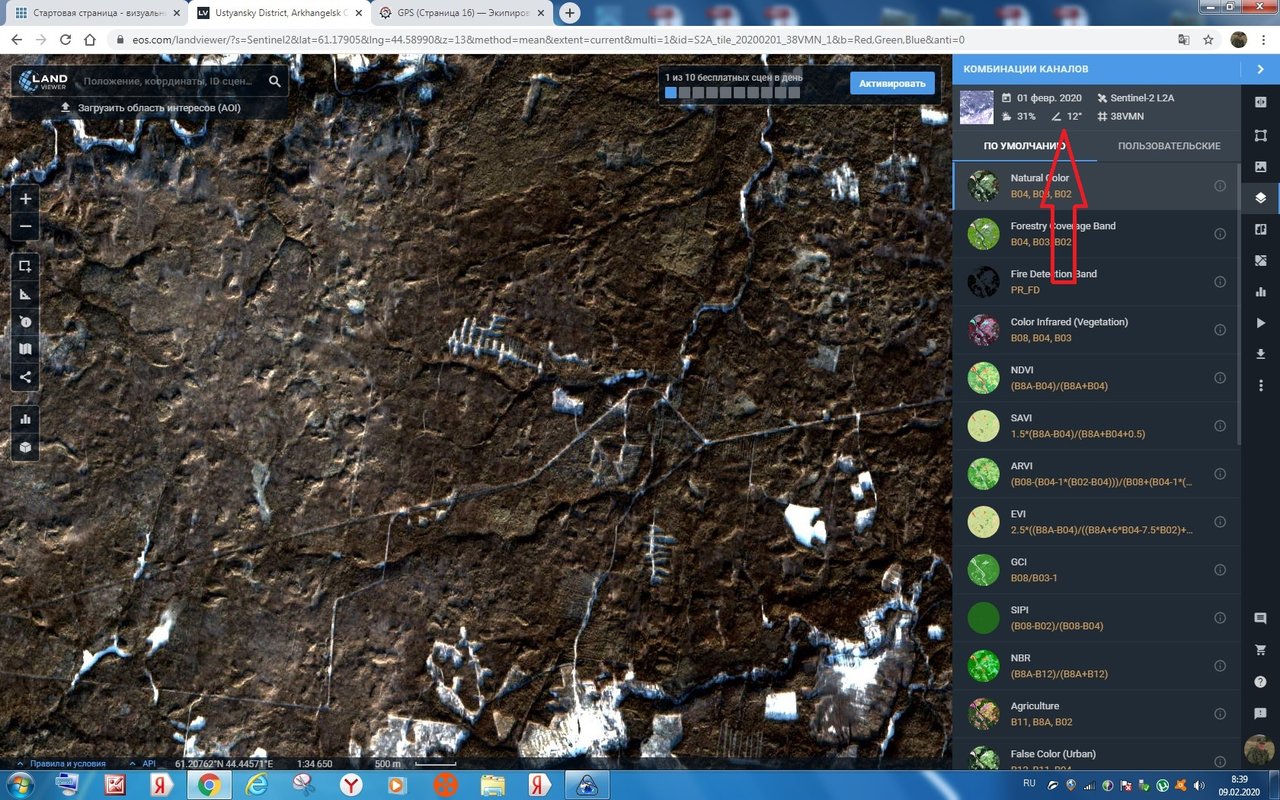The width and height of the screenshot is (1280, 800).
Task: Expand the Правила и условия footer arrow
Action: pos(20,763)
